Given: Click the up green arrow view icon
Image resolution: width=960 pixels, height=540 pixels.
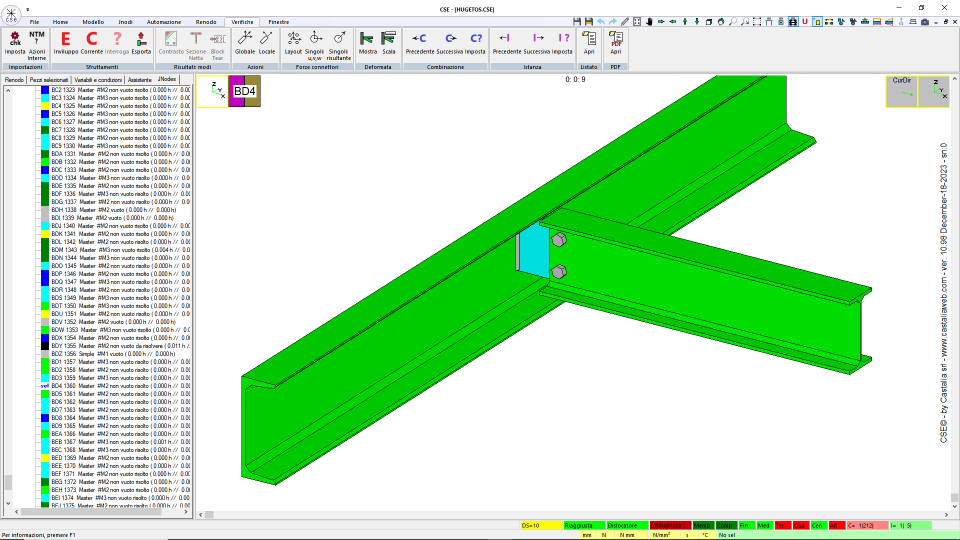Looking at the screenshot, I should 685,21.
